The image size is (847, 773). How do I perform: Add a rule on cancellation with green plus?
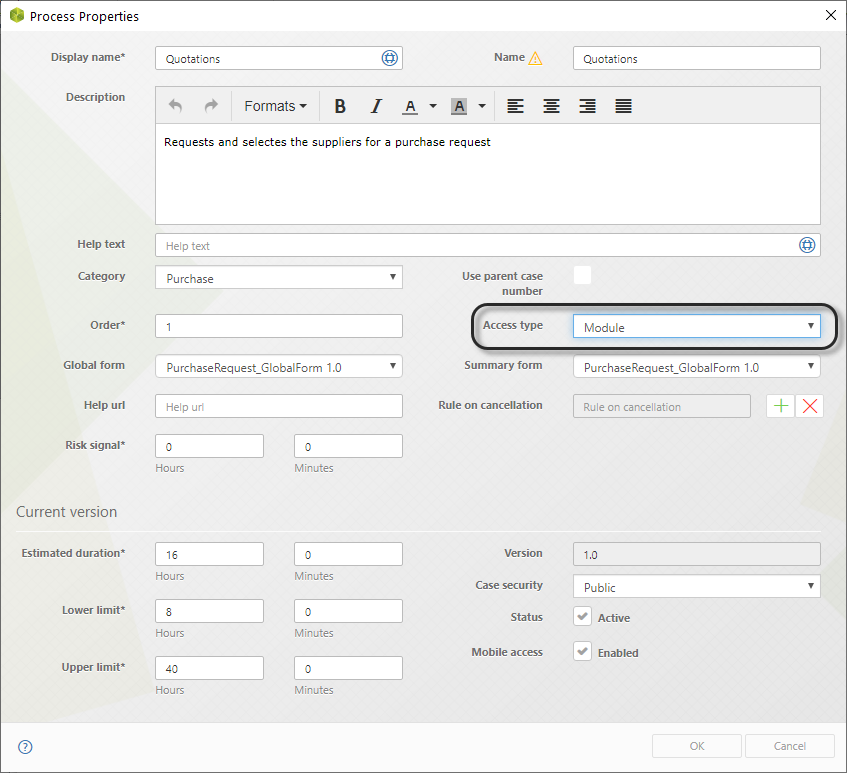pyautogui.click(x=781, y=406)
